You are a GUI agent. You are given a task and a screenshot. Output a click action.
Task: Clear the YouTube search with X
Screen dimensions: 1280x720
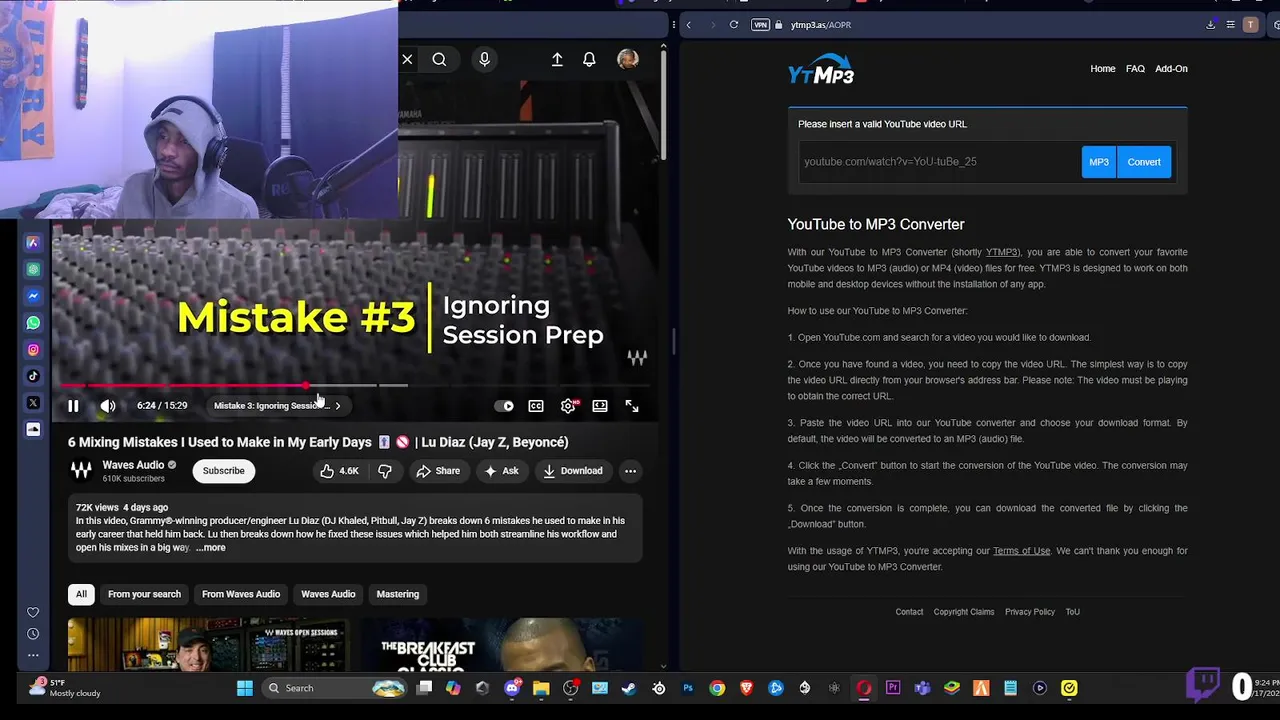(407, 60)
